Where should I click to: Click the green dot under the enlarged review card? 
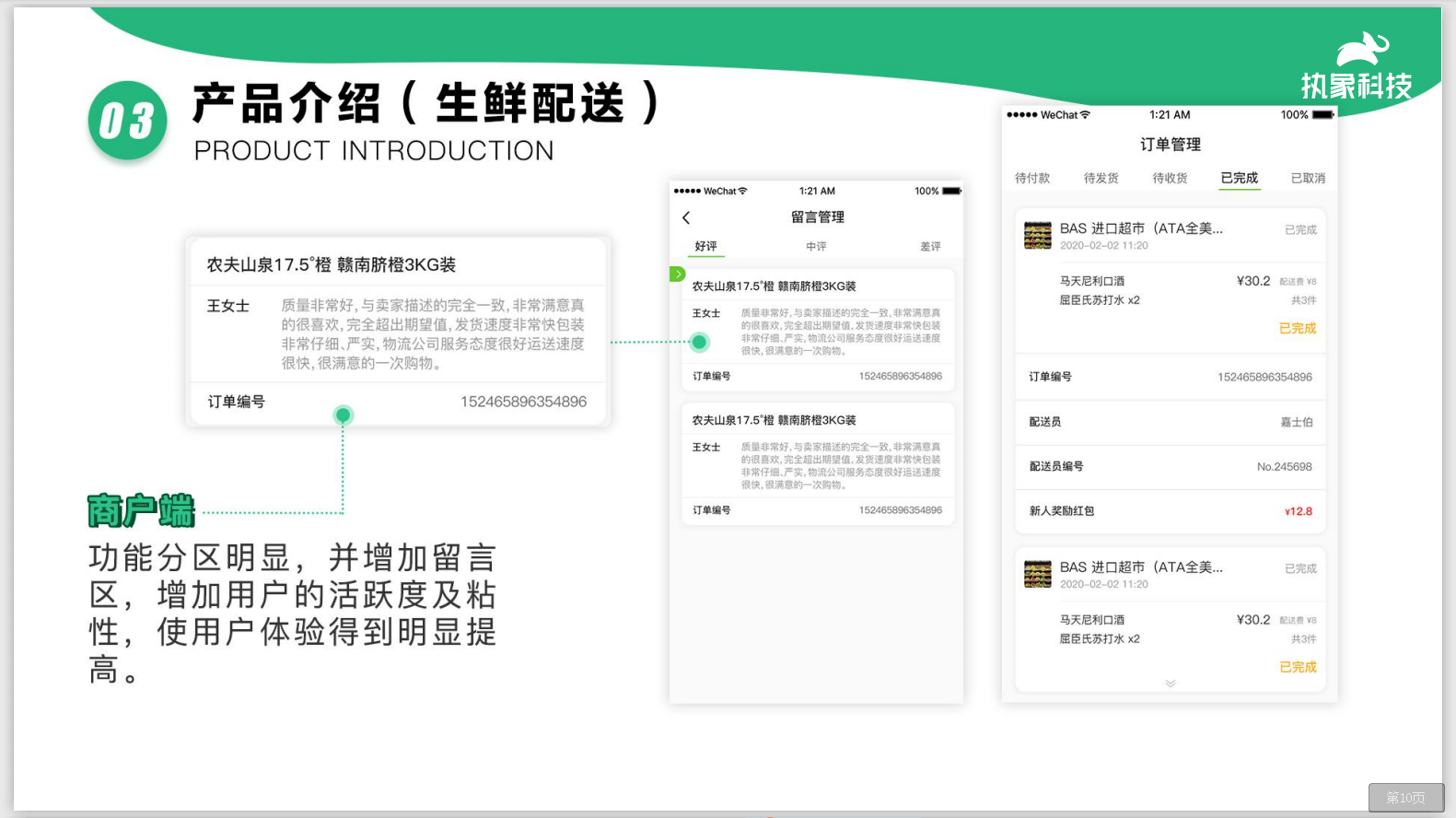pos(343,415)
